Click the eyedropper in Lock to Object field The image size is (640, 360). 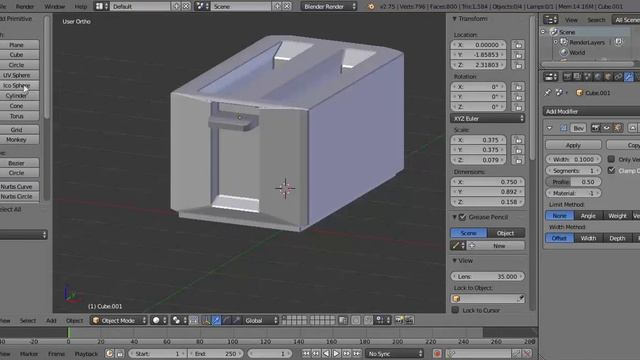point(520,298)
